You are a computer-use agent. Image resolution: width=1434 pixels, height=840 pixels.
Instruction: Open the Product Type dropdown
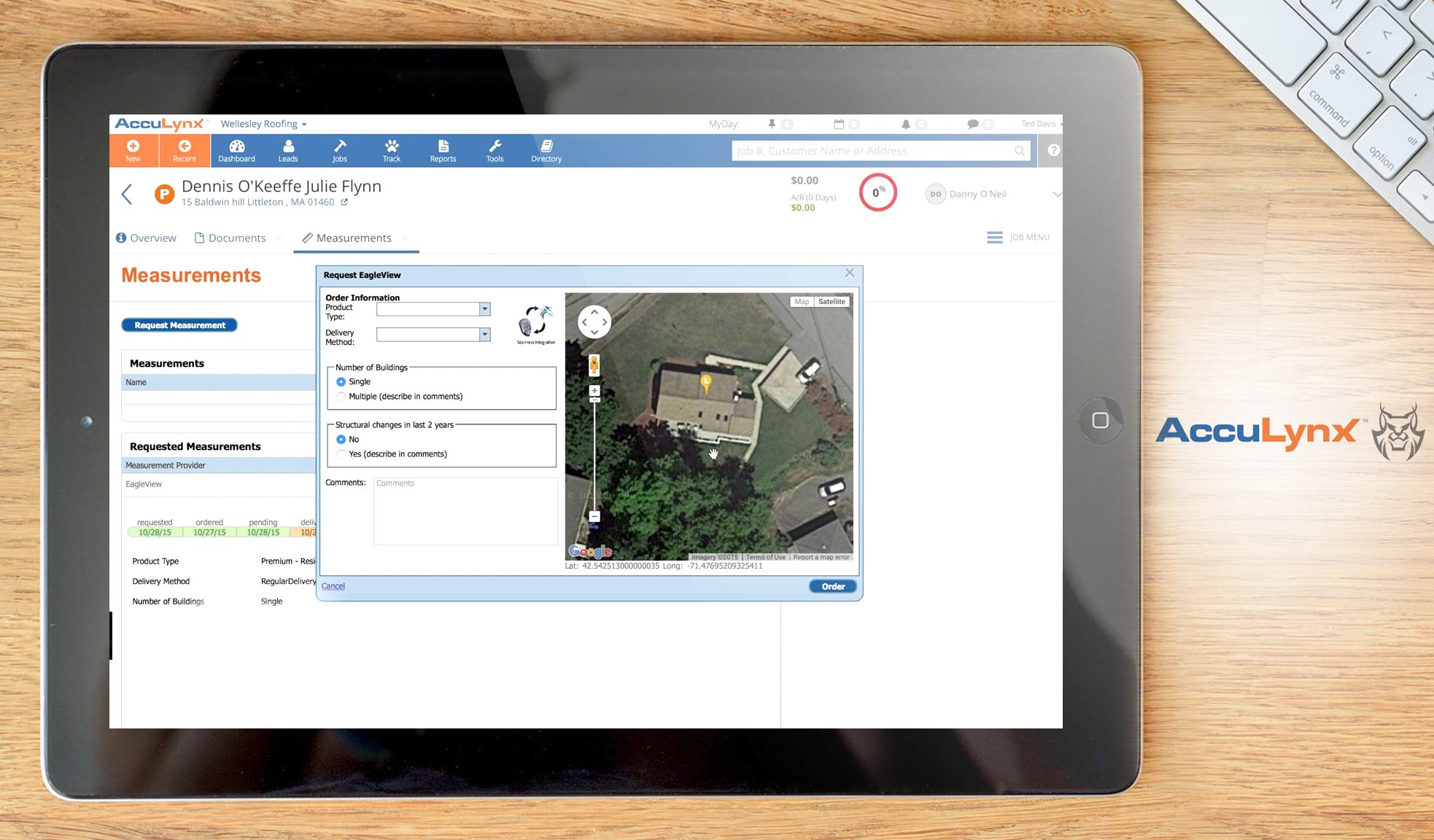click(484, 308)
